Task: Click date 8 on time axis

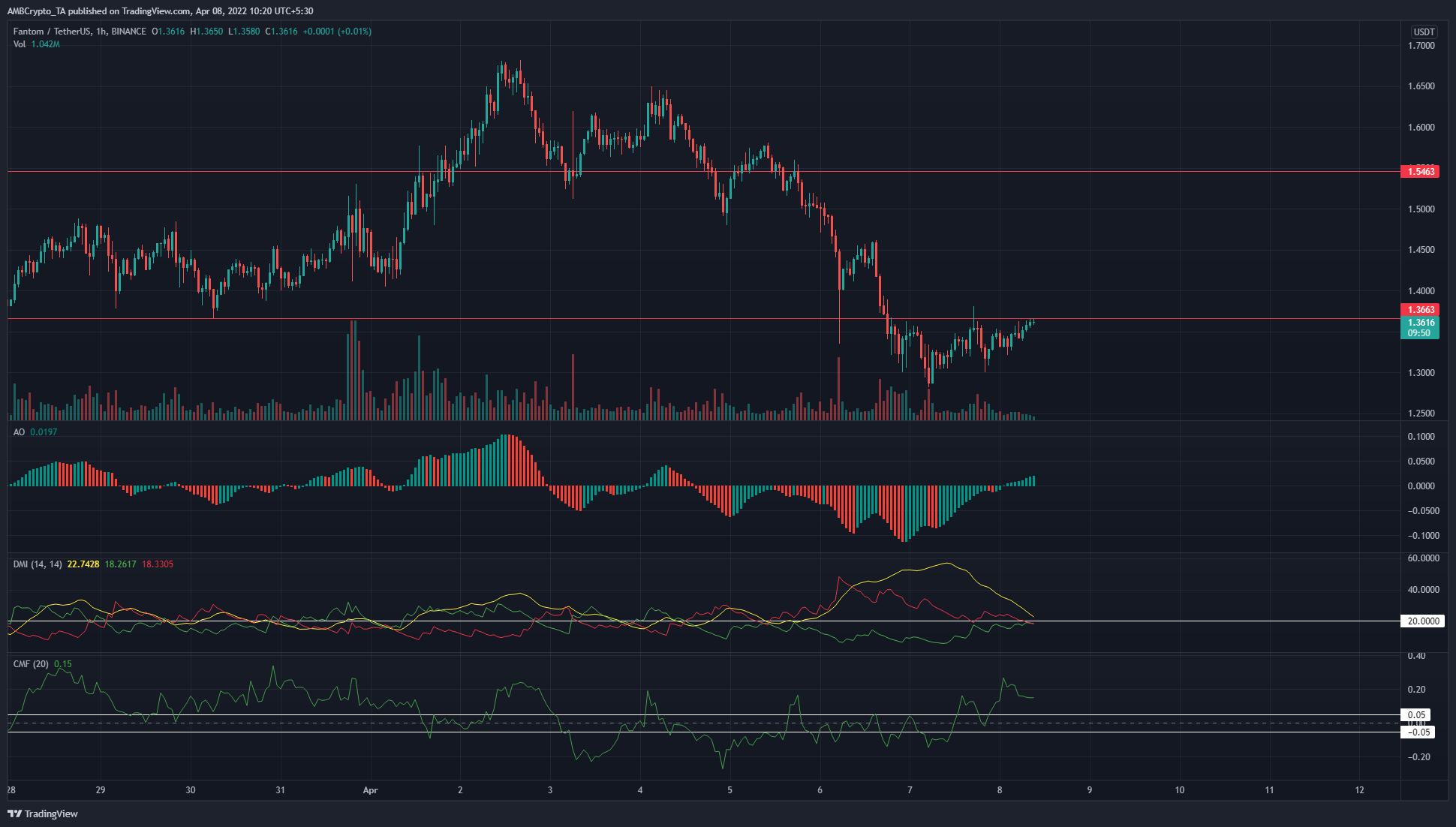Action: tap(1000, 790)
